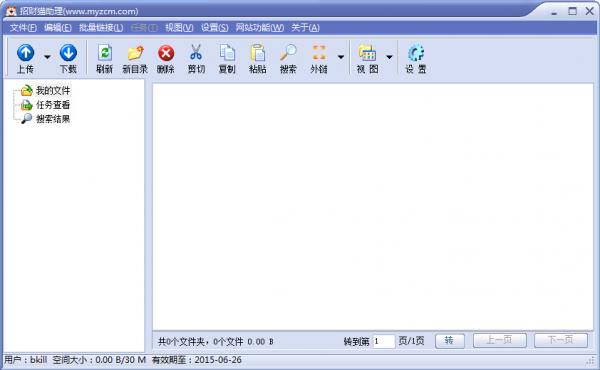The width and height of the screenshot is (600, 370).
Task: Select 任务查看 in the tree
Action: point(53,105)
